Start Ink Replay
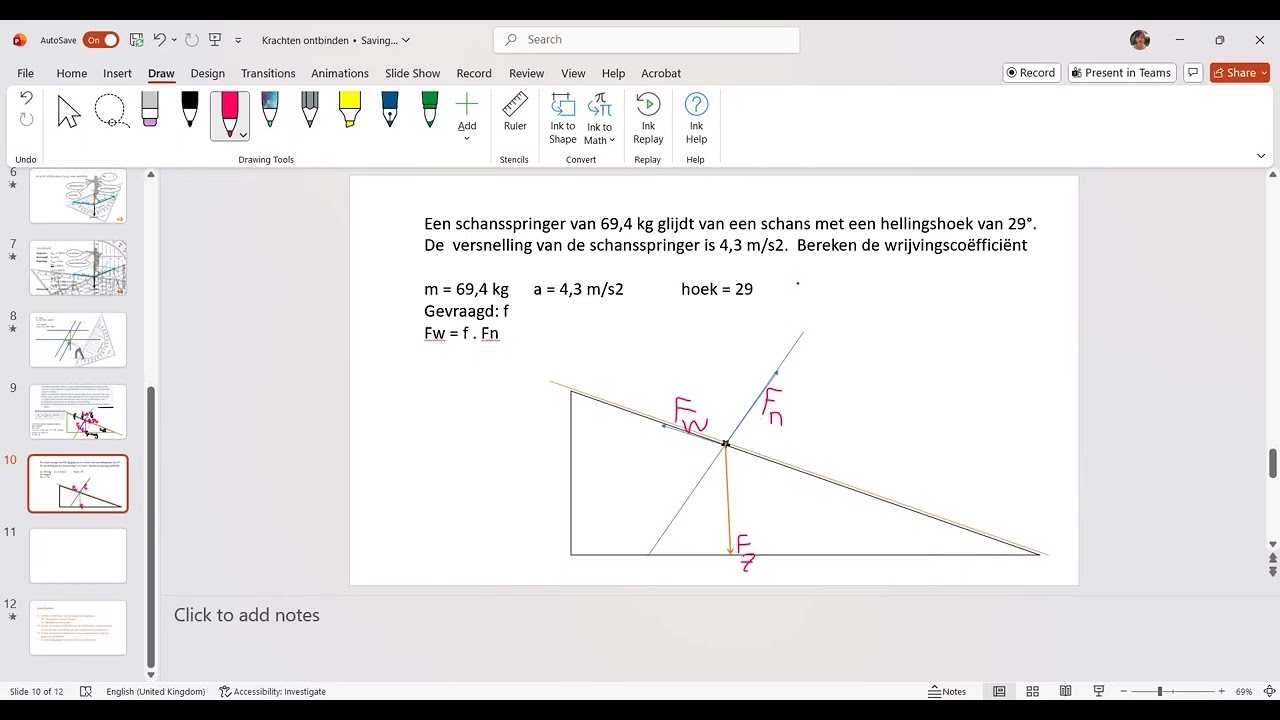This screenshot has height=720, width=1280. pyautogui.click(x=648, y=118)
